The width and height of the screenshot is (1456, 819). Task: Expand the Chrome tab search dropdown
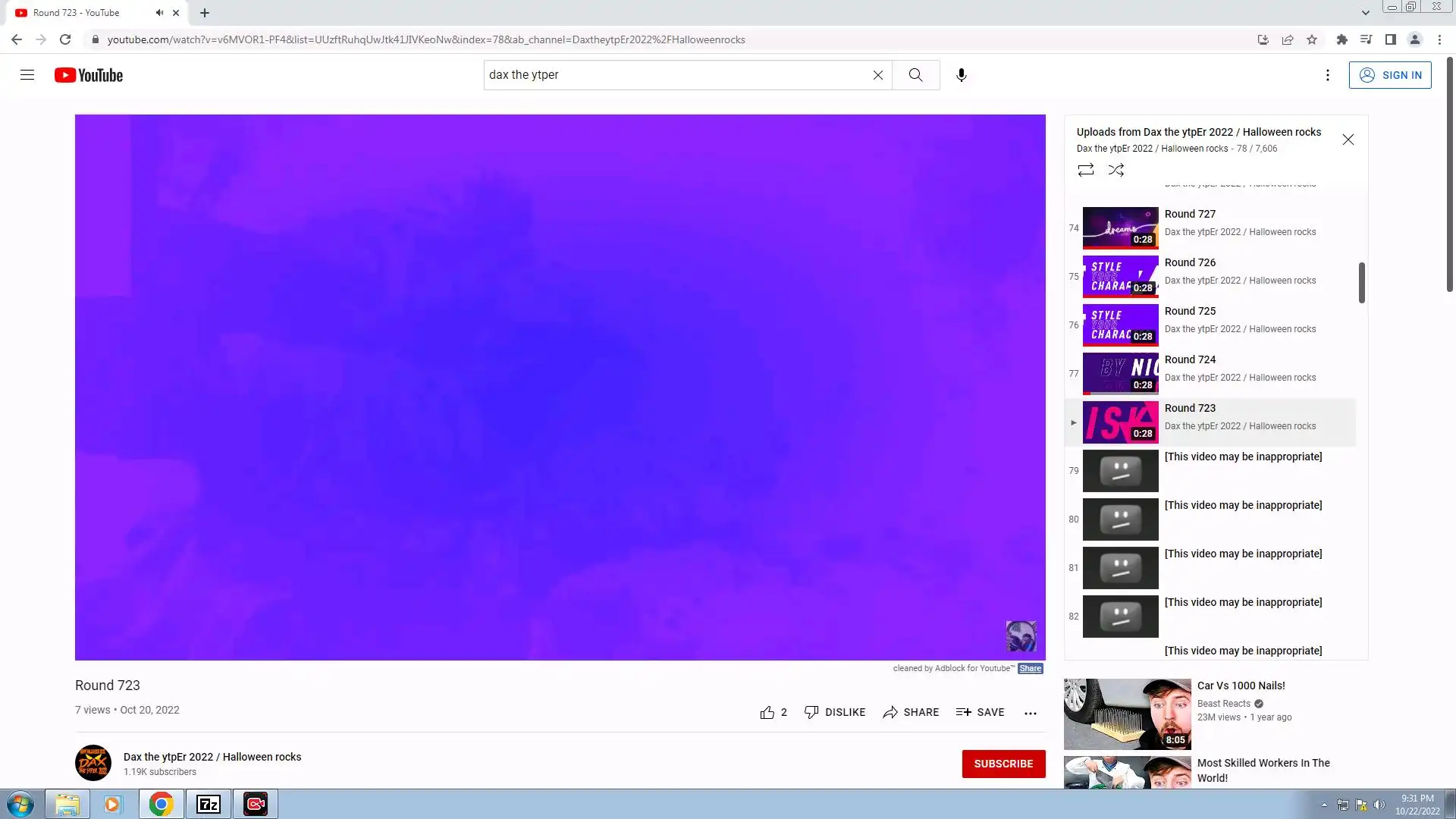coord(1365,13)
